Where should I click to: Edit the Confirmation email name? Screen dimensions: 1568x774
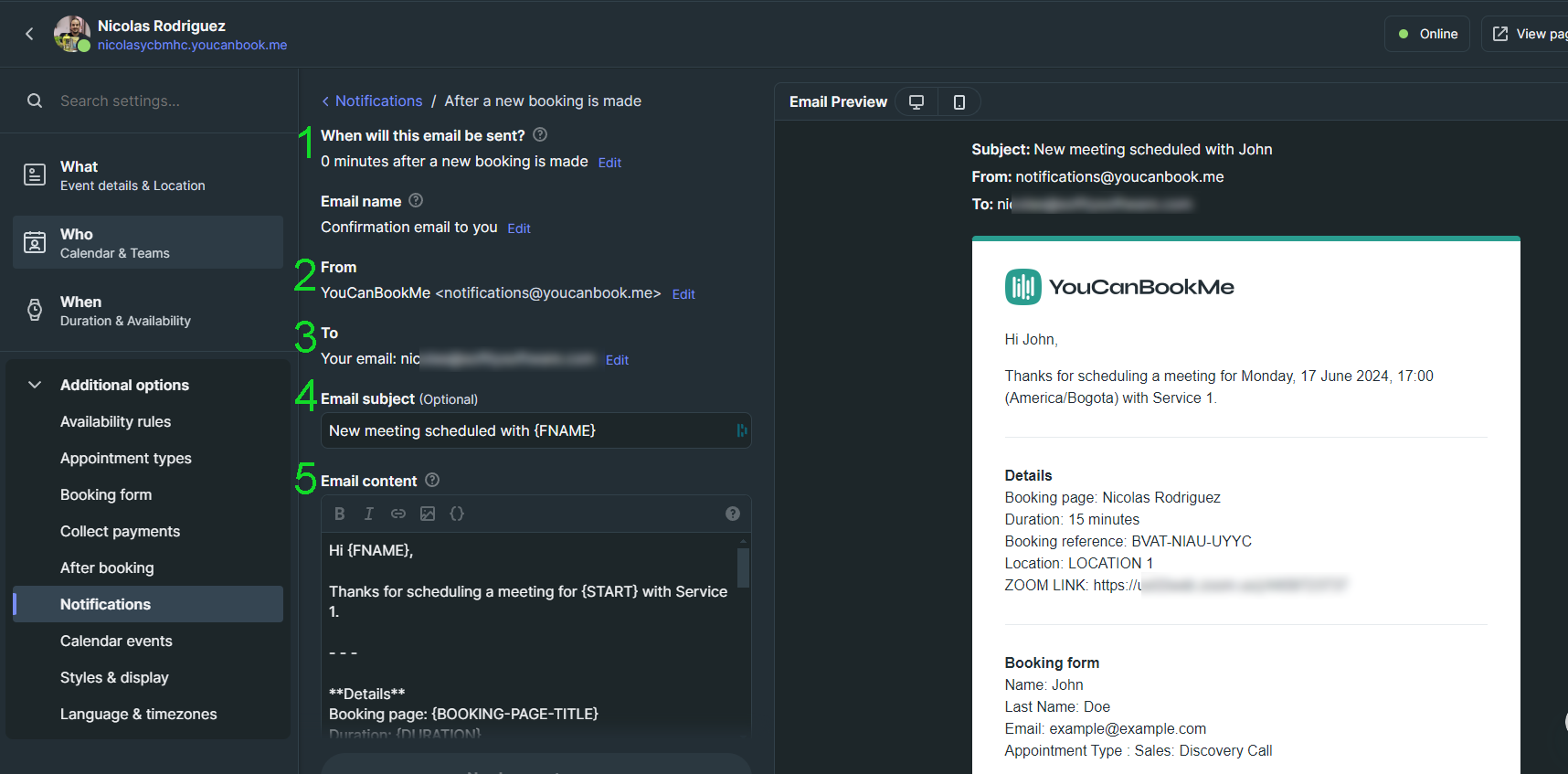pos(519,228)
